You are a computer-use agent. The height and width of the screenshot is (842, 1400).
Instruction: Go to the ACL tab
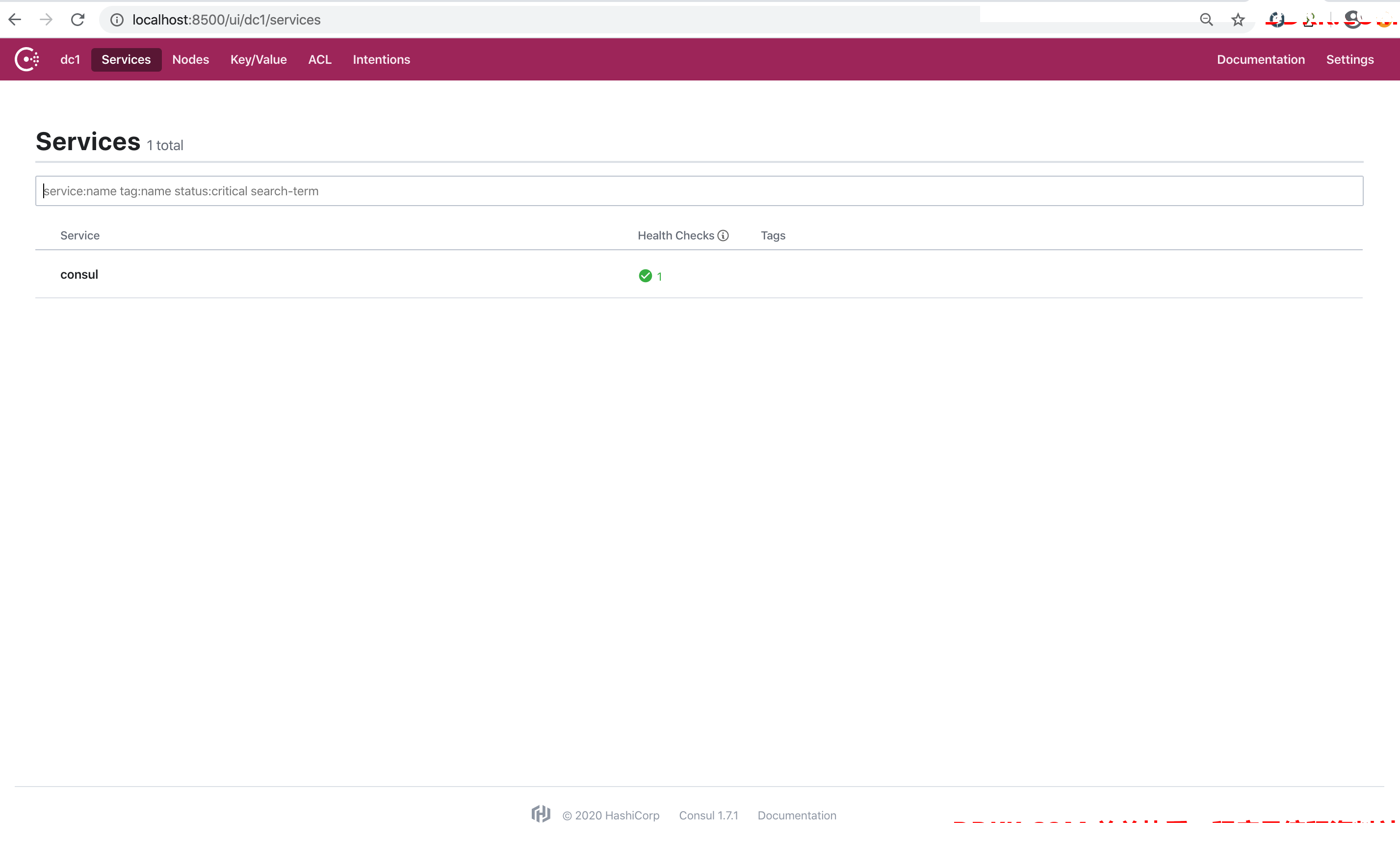click(x=320, y=59)
